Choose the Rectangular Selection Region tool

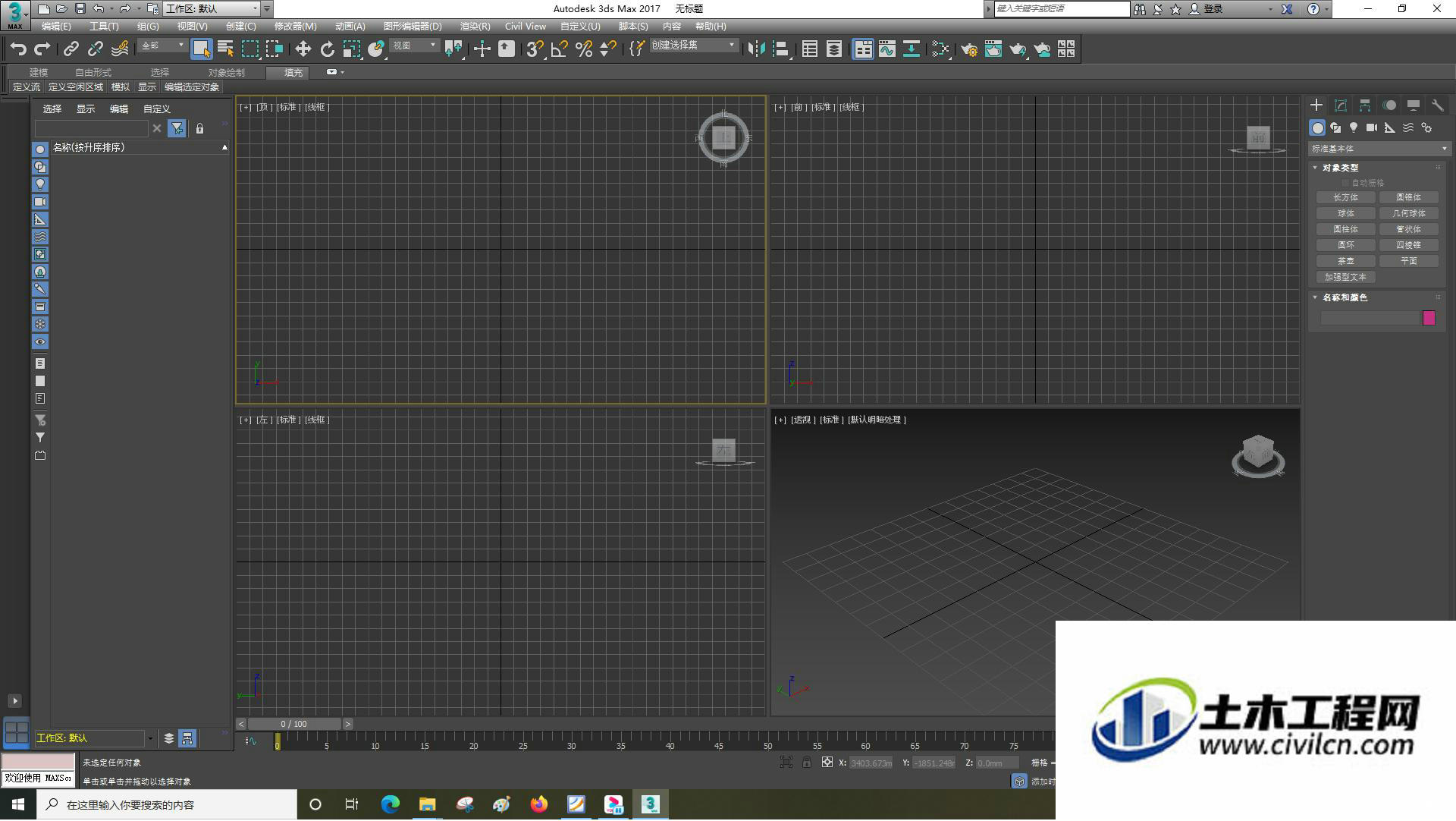coord(250,49)
